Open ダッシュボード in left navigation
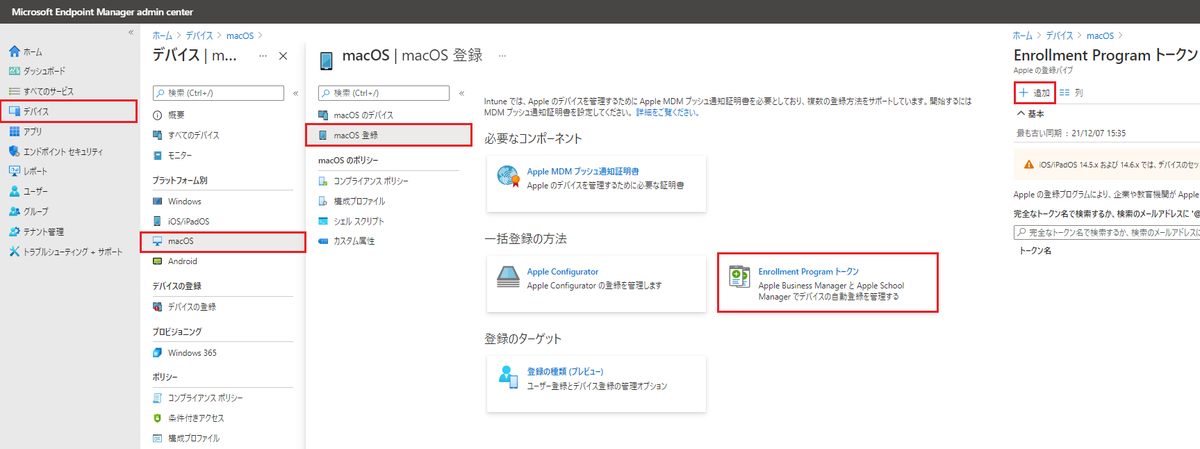 point(45,71)
